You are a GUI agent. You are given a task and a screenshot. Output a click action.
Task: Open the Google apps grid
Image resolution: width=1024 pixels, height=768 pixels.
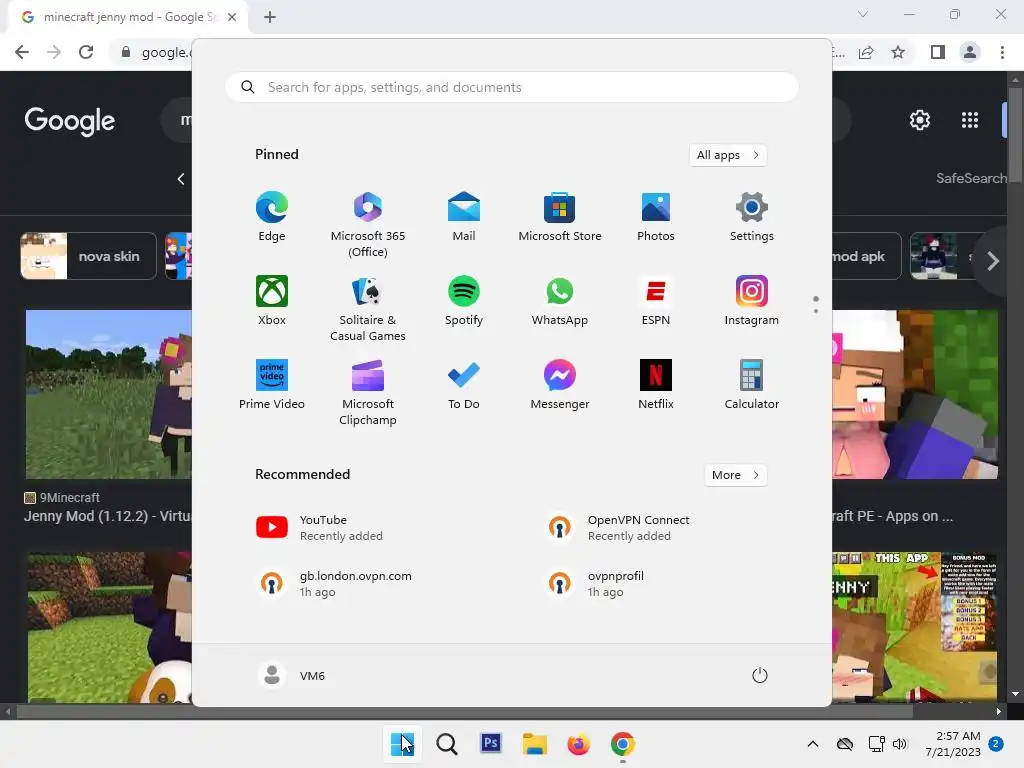[970, 120]
